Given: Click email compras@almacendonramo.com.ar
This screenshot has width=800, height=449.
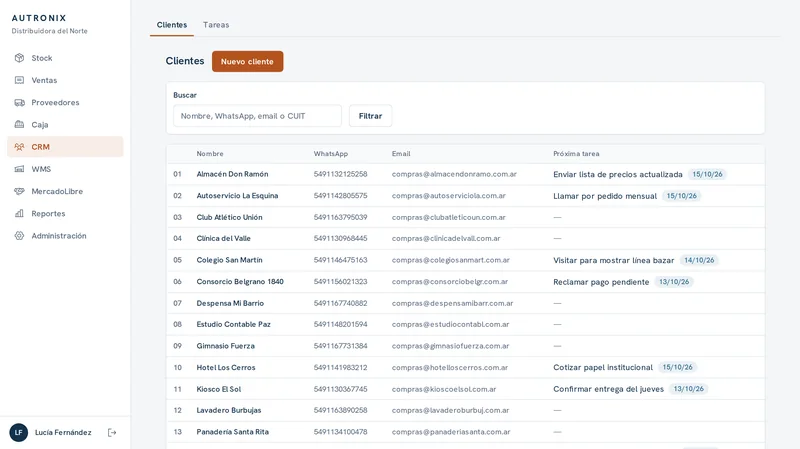Looking at the screenshot, I should click(454, 174).
